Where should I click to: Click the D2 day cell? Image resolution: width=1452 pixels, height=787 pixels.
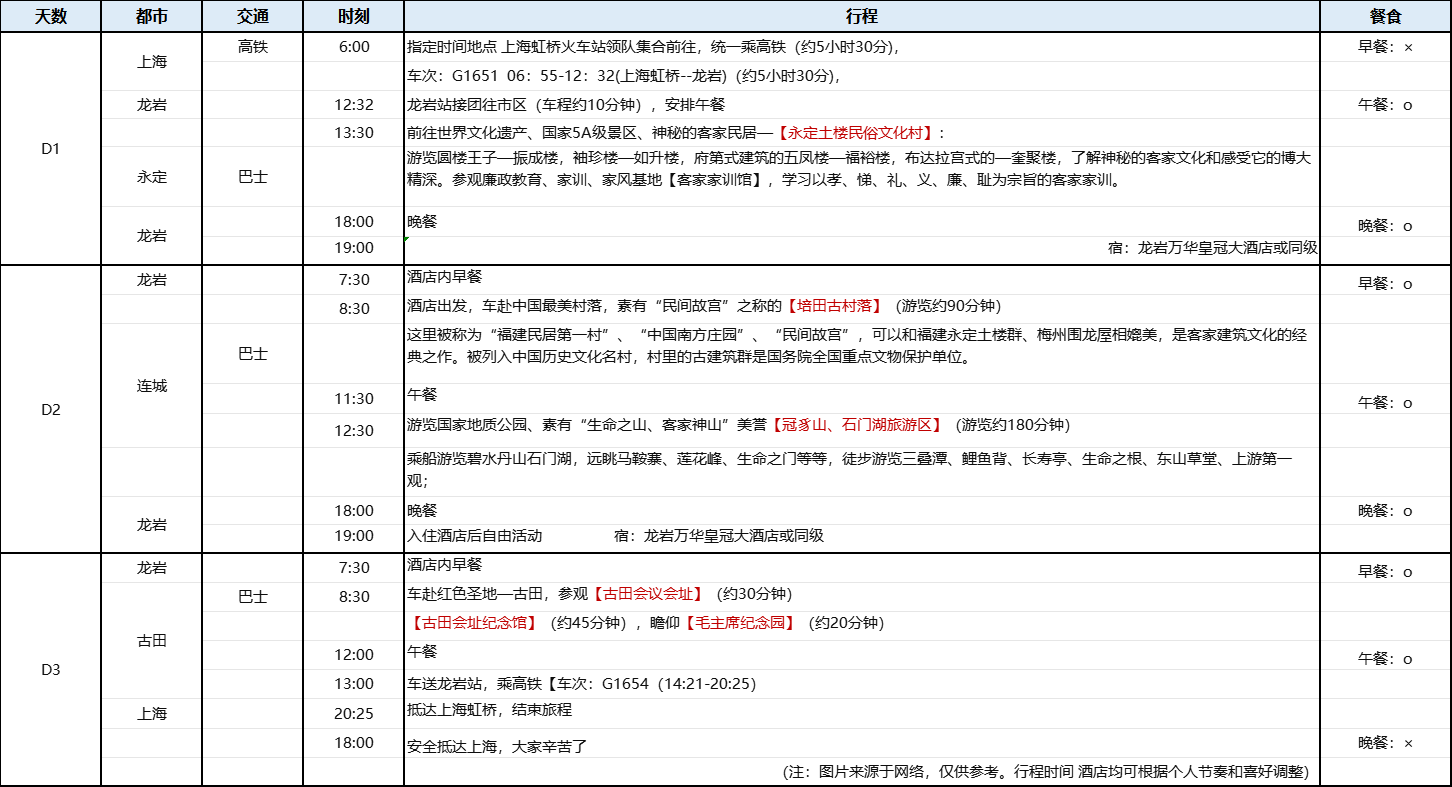51,409
